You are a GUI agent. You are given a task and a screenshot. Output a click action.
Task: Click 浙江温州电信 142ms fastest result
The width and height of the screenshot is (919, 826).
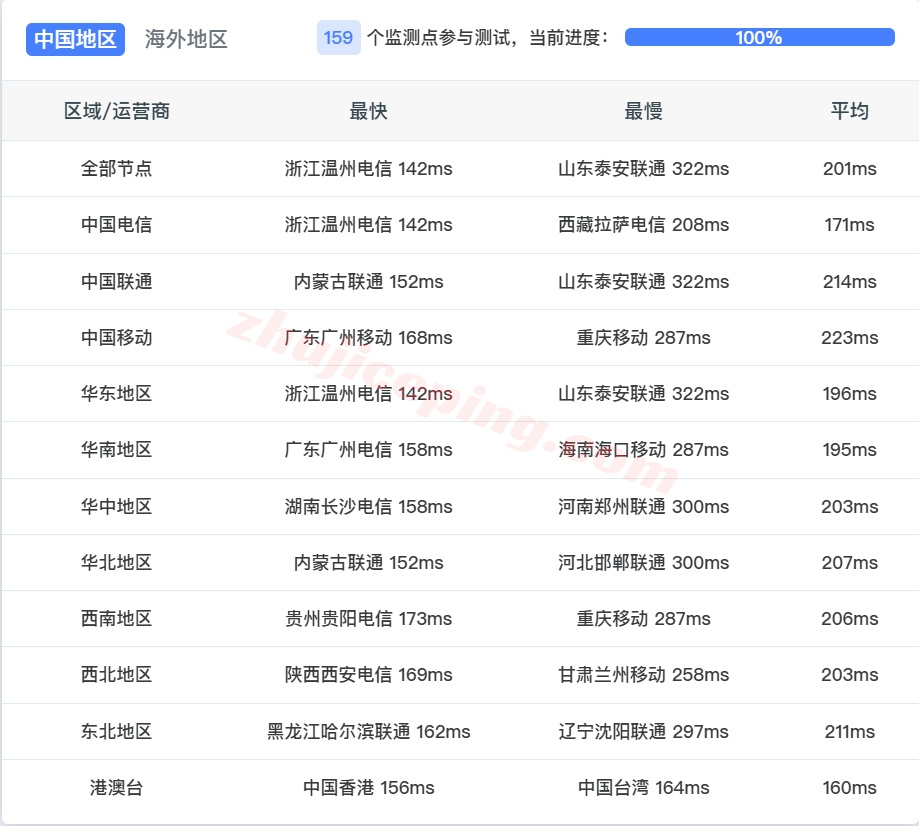pos(368,169)
